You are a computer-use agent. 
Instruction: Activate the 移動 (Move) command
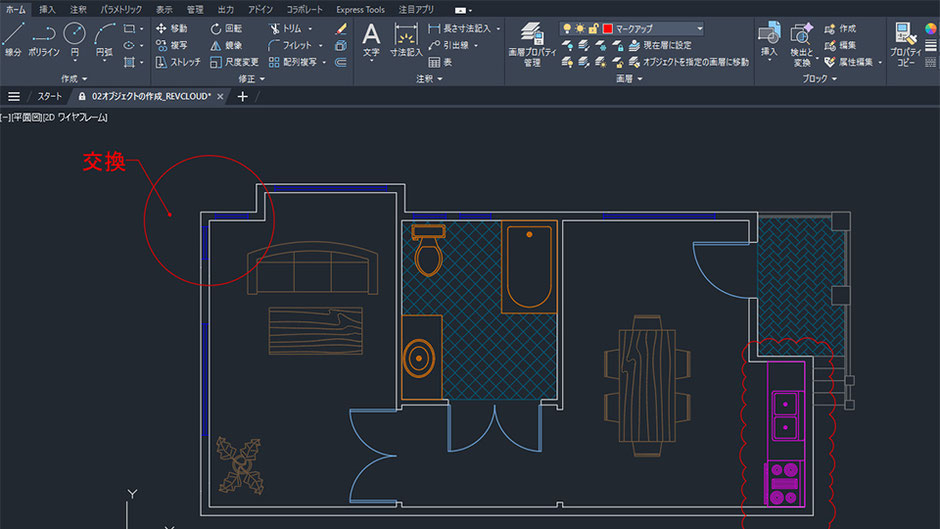171,28
